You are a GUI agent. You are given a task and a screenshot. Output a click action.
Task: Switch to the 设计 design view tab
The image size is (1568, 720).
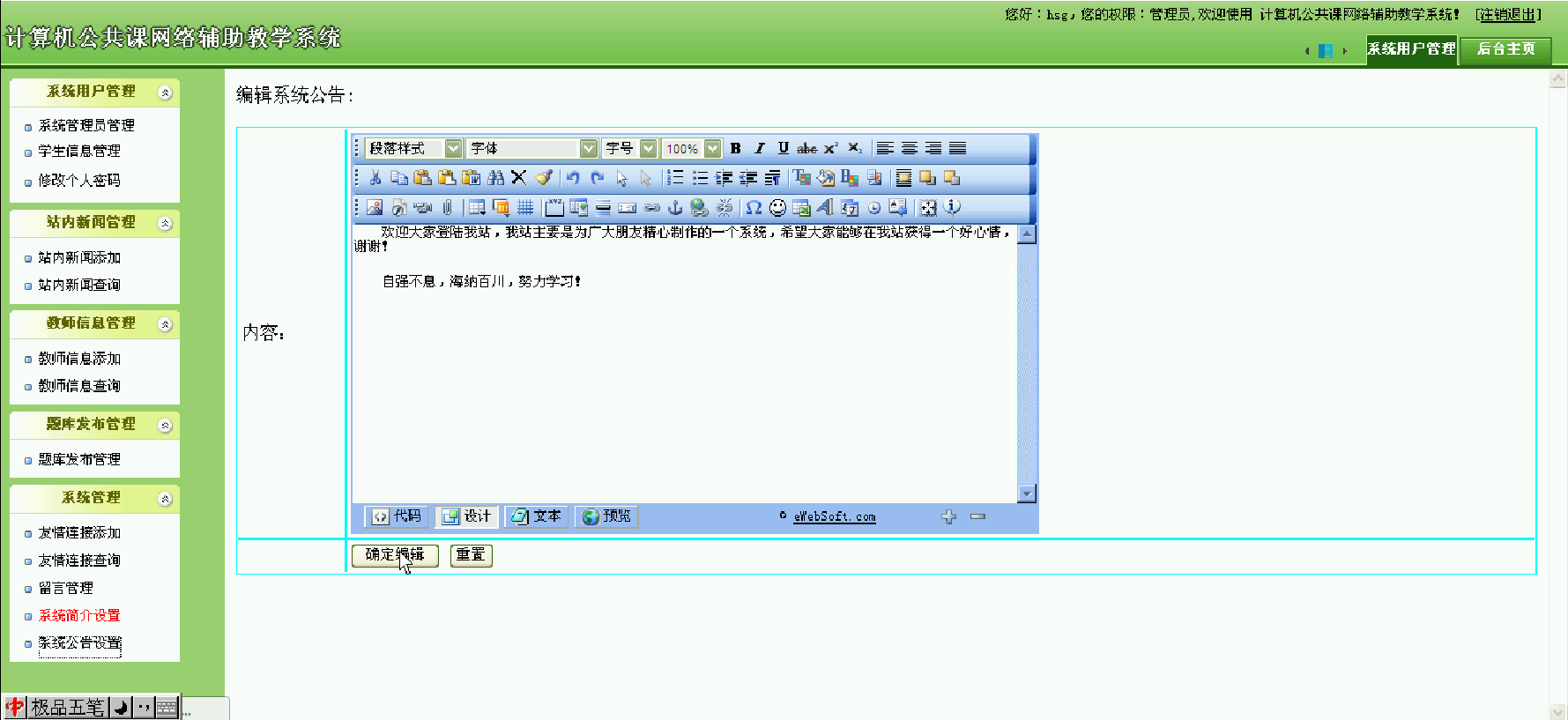click(467, 516)
